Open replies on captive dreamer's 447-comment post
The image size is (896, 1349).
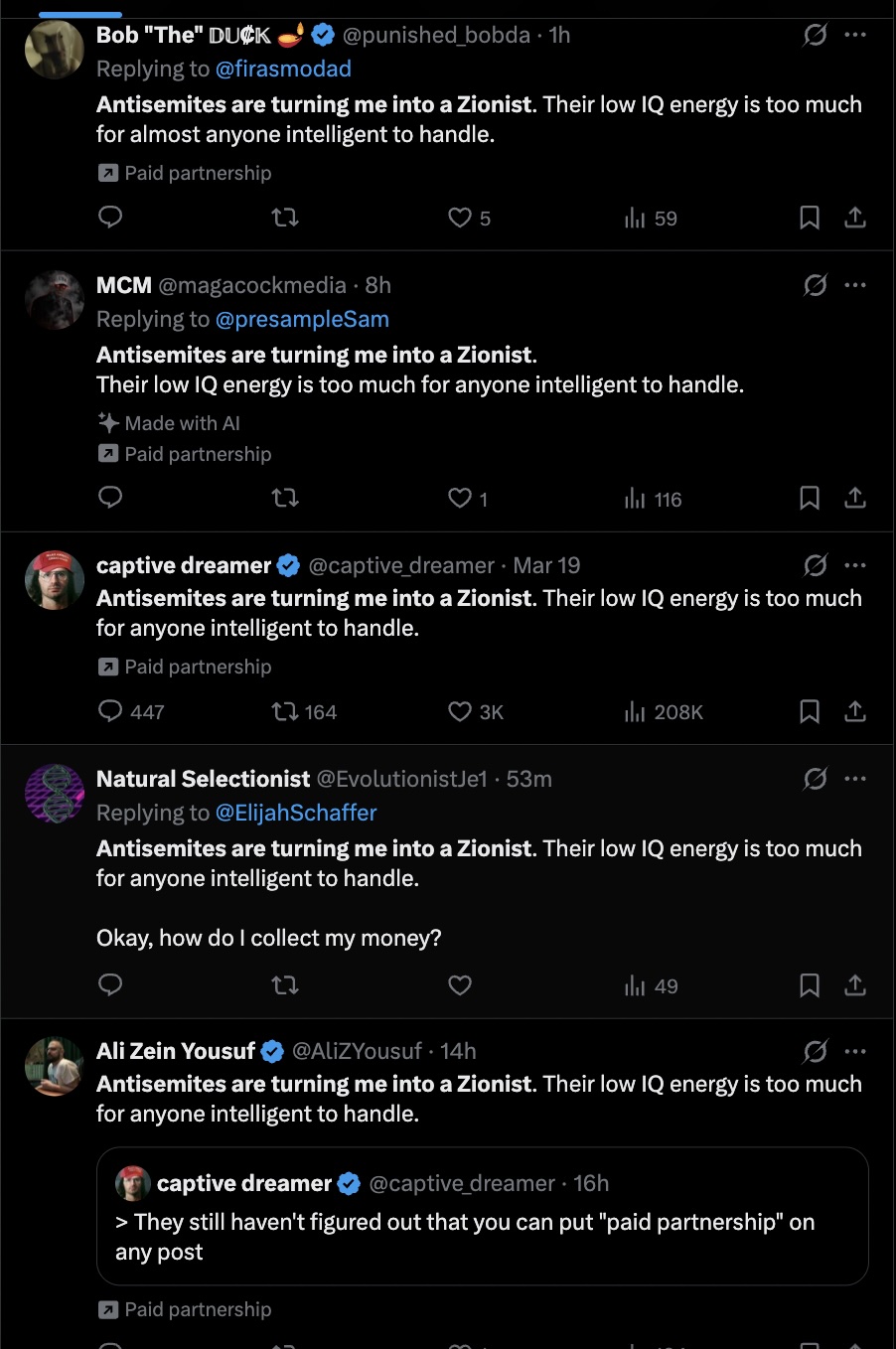(x=110, y=711)
